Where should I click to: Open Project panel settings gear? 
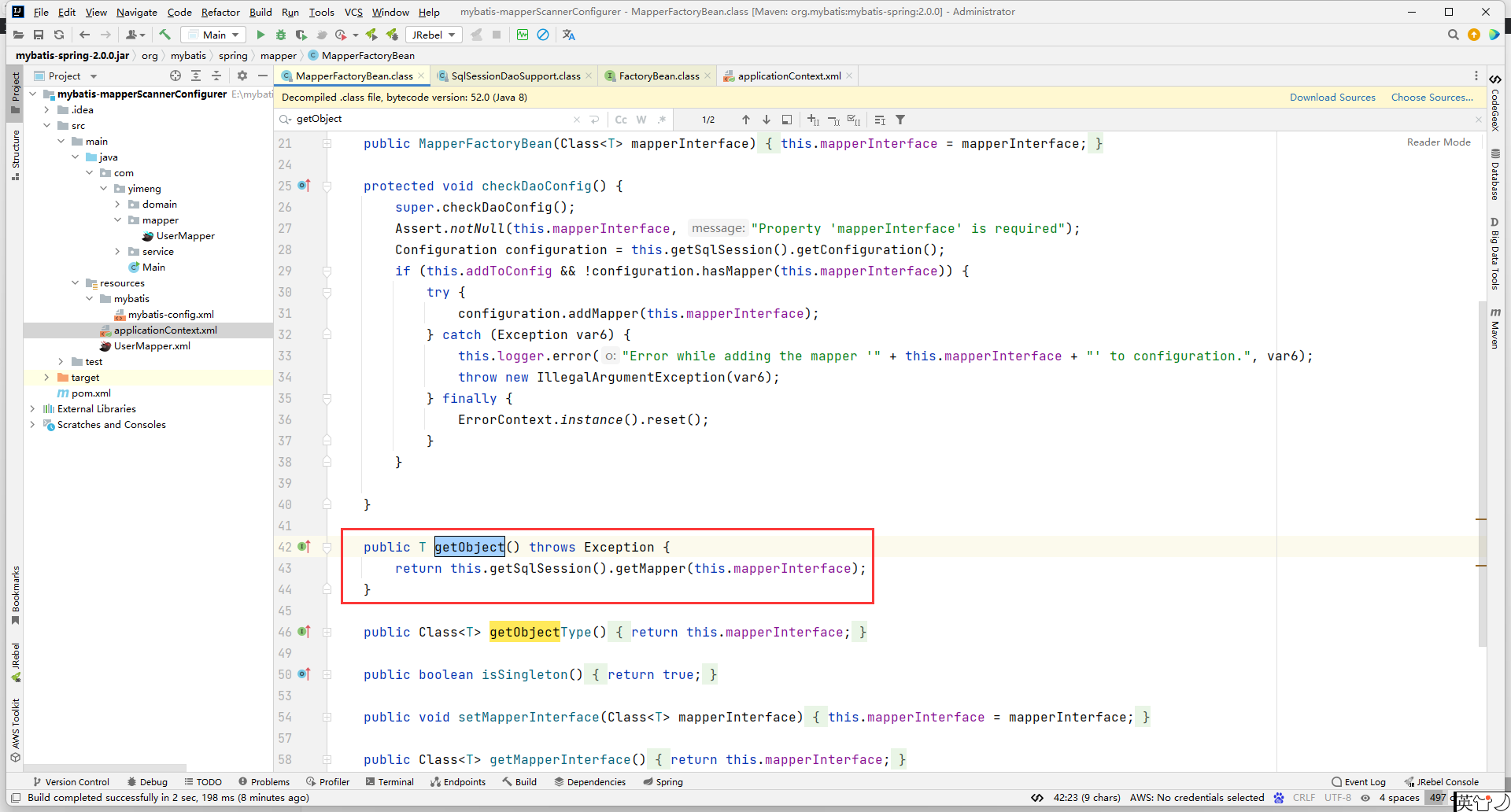[242, 76]
